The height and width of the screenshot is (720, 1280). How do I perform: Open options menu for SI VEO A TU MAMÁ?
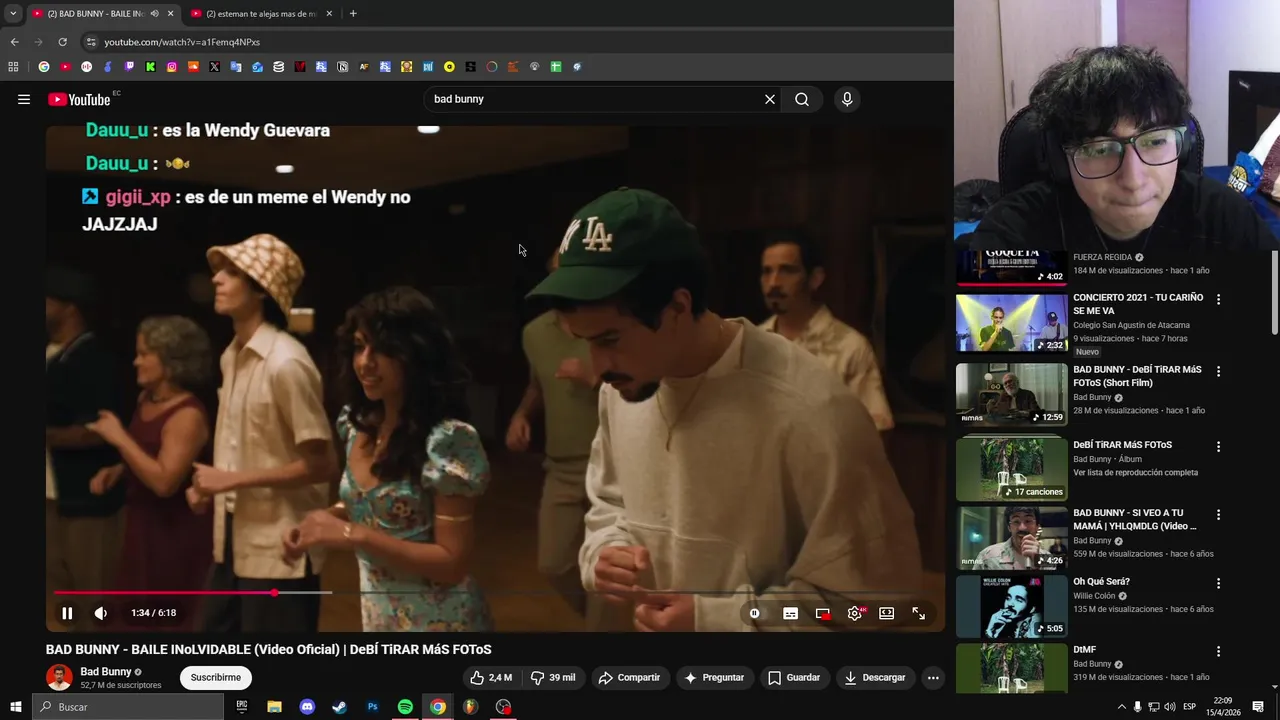tap(1218, 514)
